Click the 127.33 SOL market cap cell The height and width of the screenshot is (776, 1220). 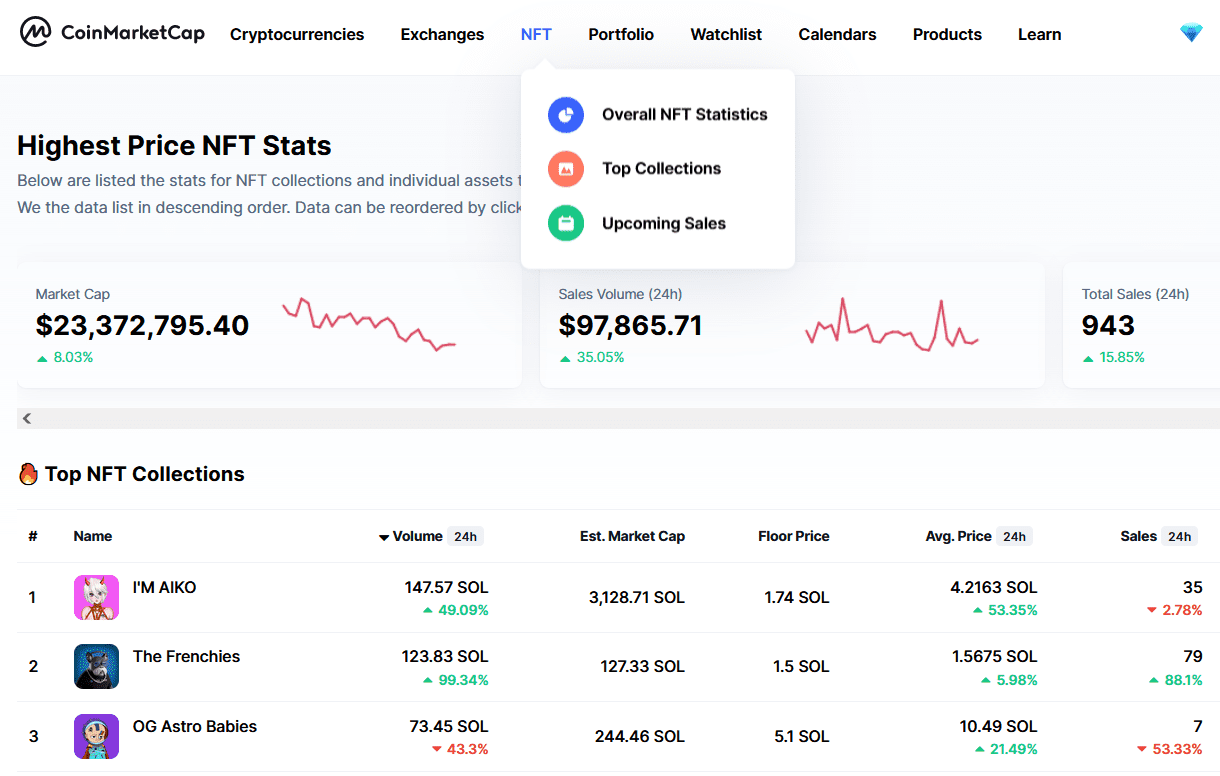coord(643,666)
